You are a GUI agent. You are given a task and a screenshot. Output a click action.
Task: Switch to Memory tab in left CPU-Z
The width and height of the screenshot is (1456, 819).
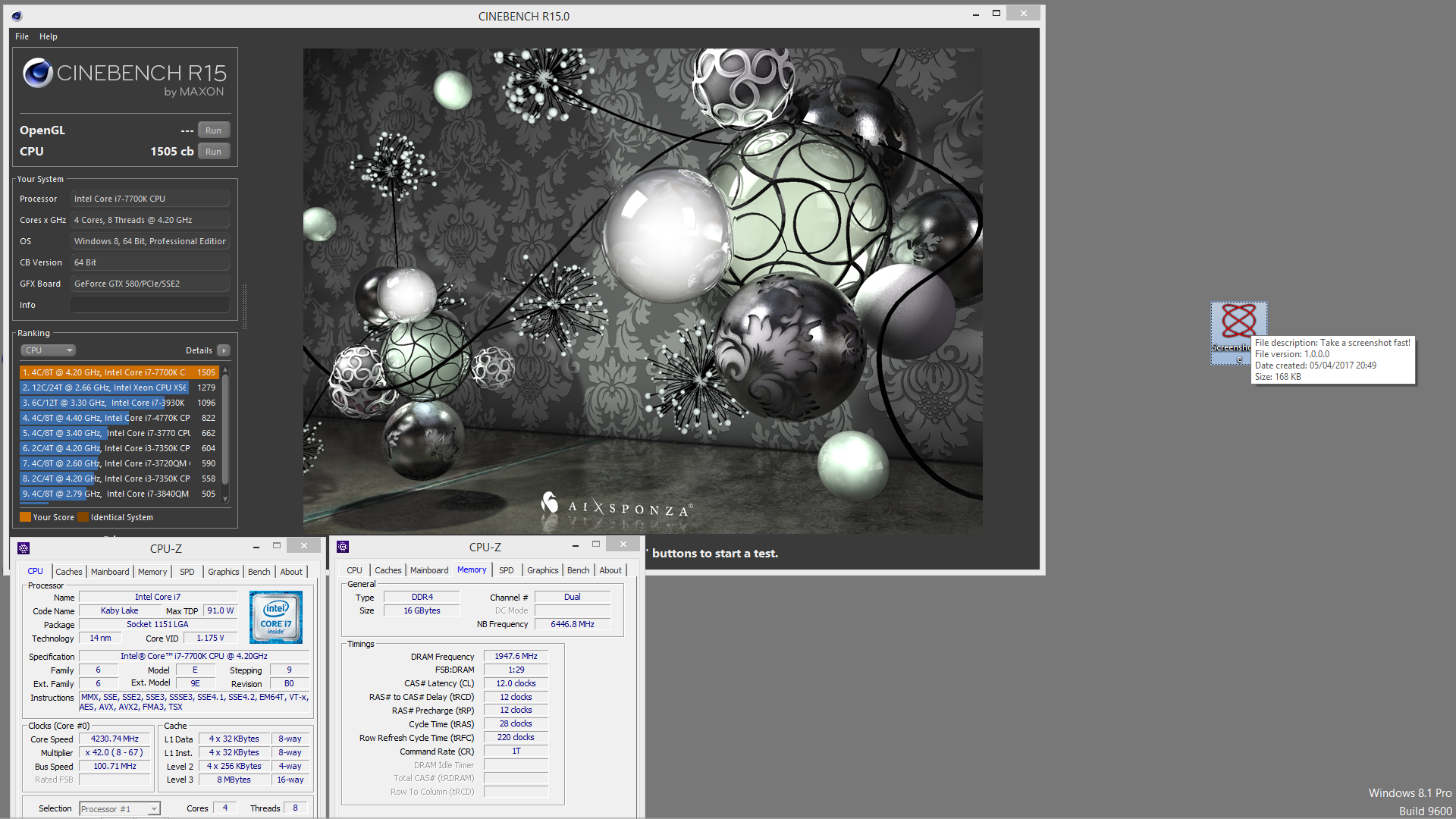click(x=152, y=572)
